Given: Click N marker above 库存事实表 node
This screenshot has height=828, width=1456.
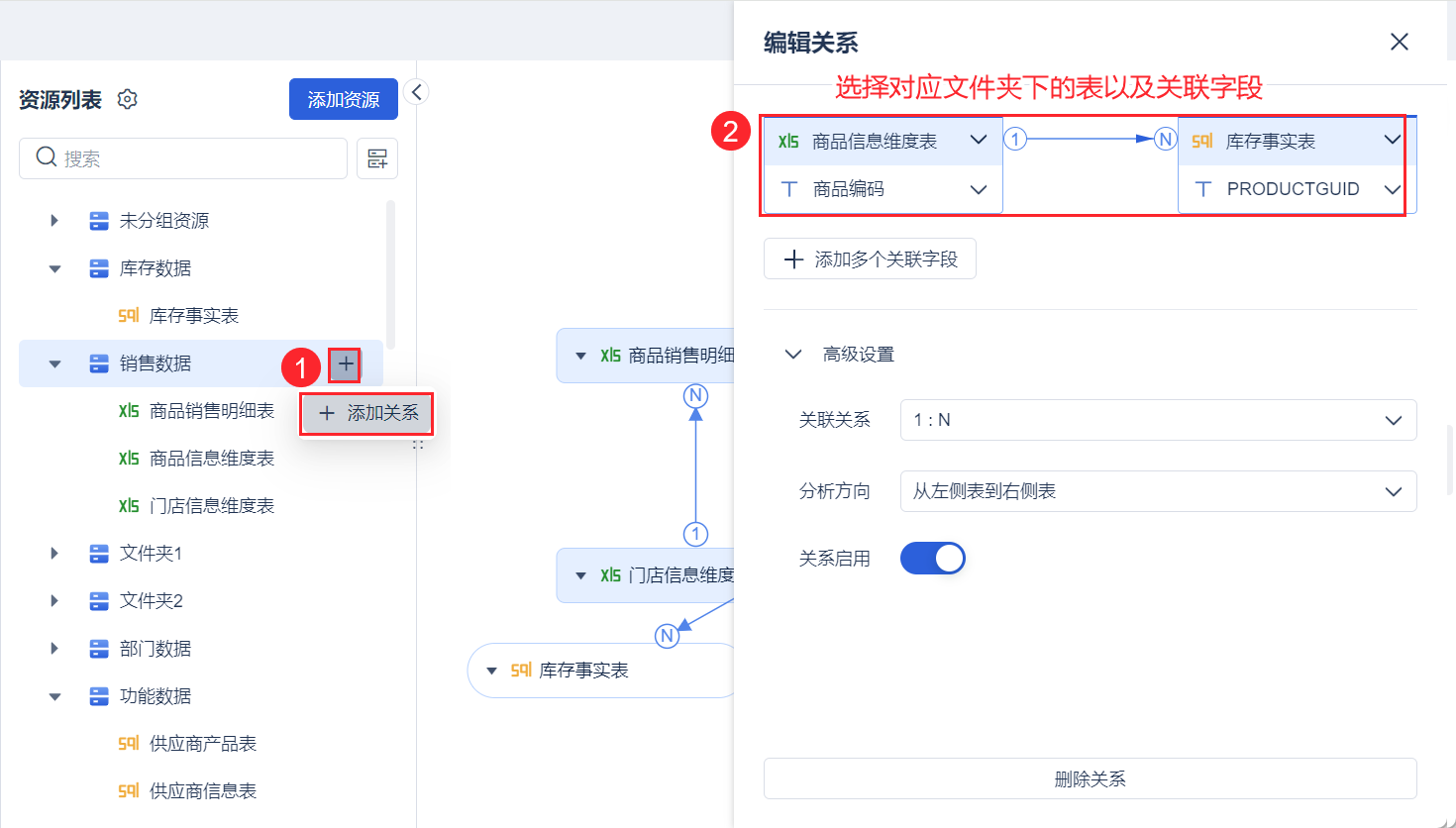Looking at the screenshot, I should point(668,636).
